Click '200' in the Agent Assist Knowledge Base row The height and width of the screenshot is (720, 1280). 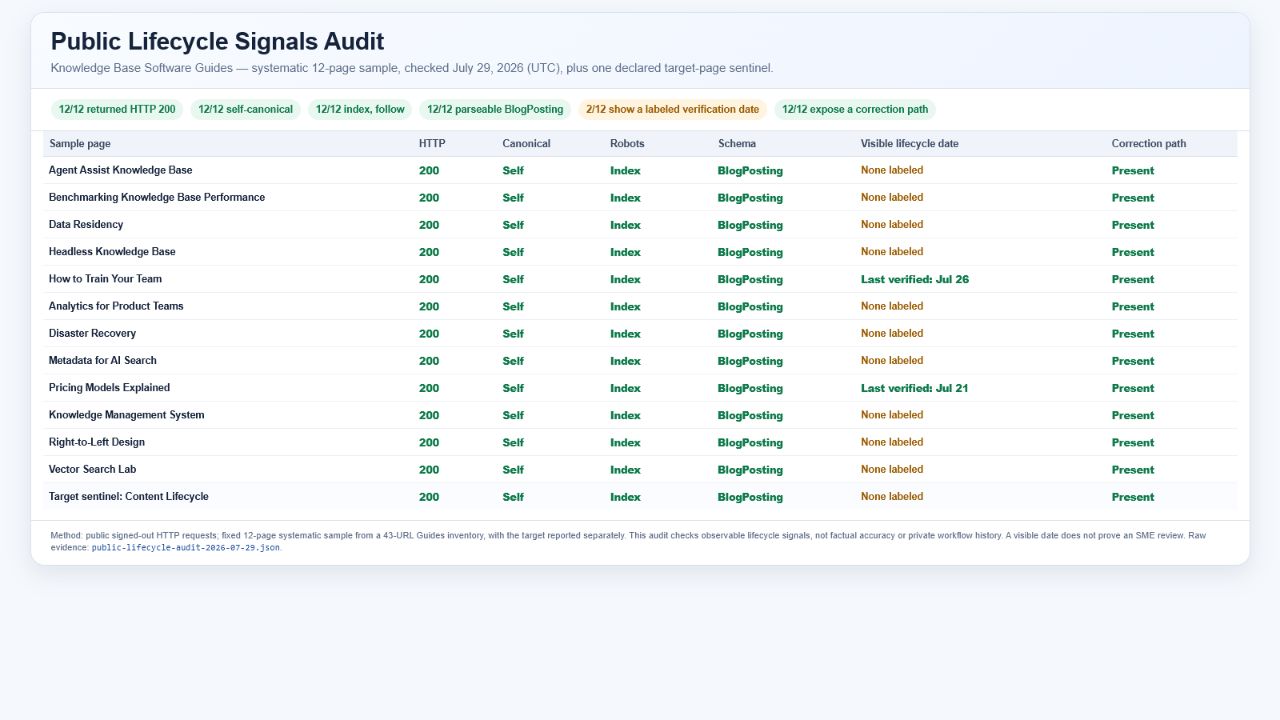tap(429, 171)
